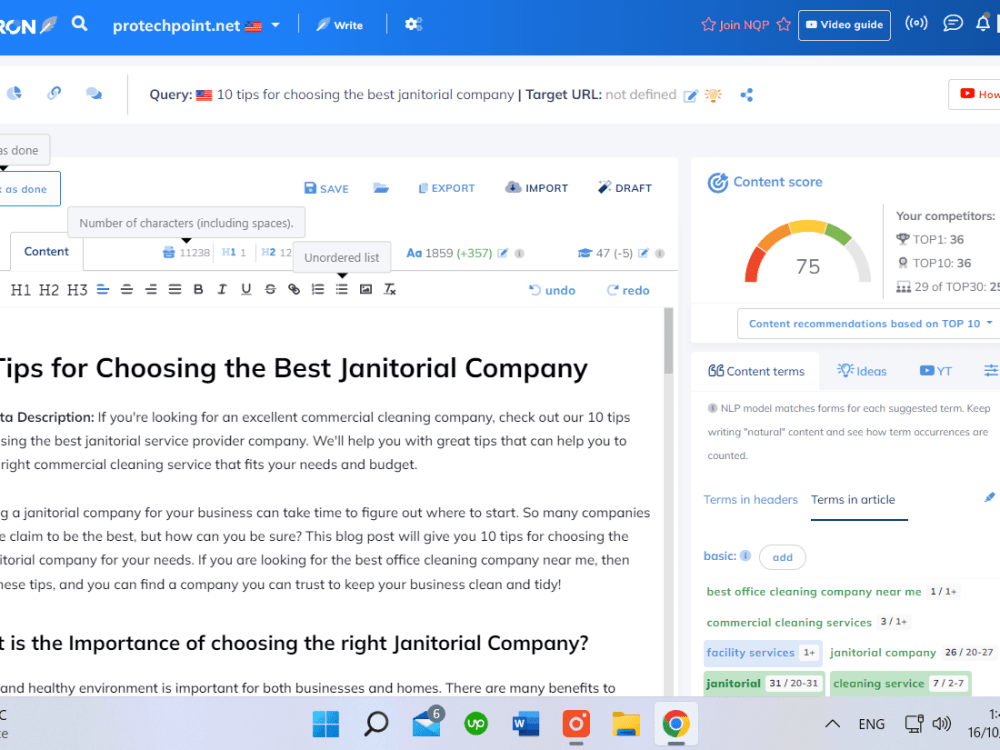This screenshot has height=750, width=1000.
Task: Open File Explorer from taskbar
Action: coord(626,724)
